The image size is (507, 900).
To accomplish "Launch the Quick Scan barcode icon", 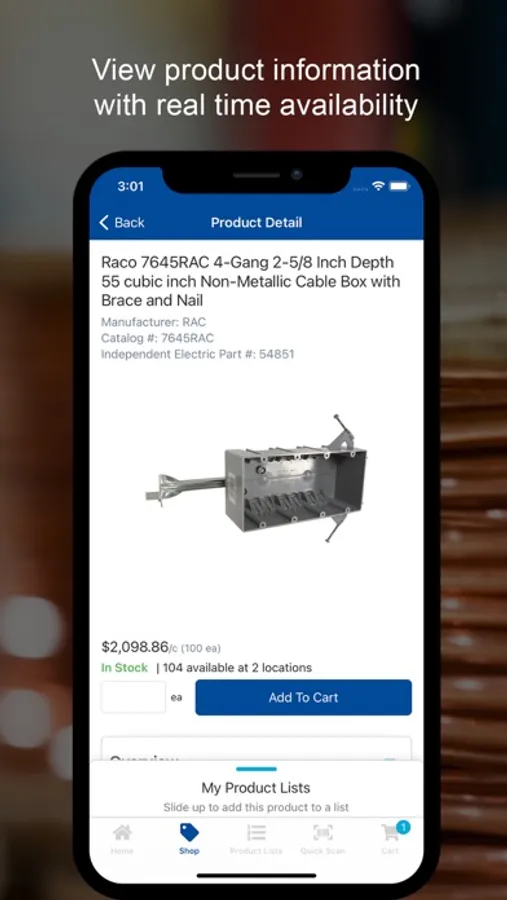I will click(323, 832).
